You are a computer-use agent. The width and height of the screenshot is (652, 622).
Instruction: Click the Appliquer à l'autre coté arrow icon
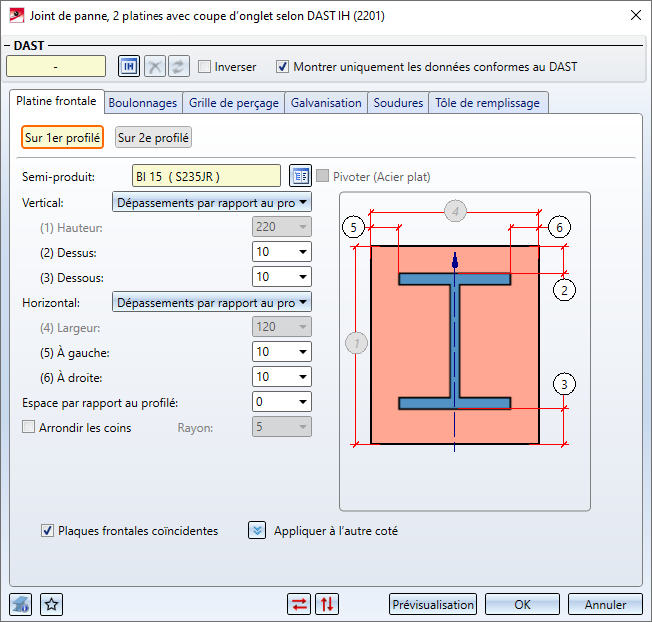pyautogui.click(x=258, y=531)
